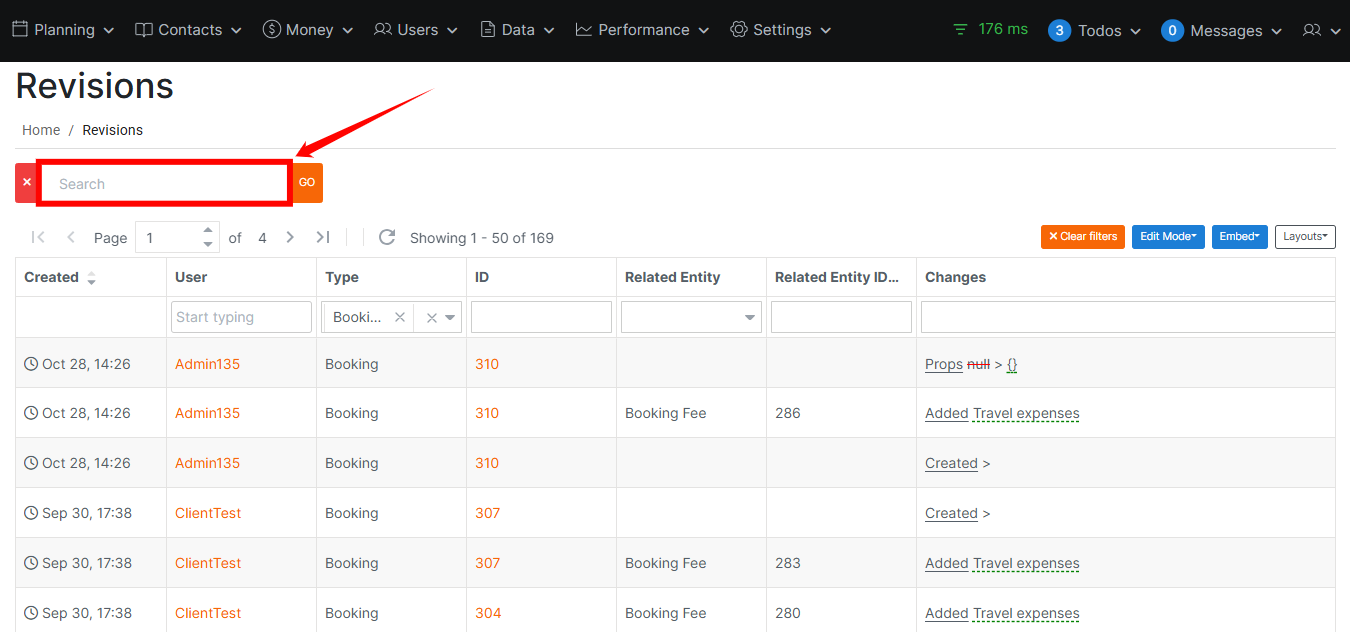Increment the page number stepper
1350x632 pixels.
pos(208,230)
